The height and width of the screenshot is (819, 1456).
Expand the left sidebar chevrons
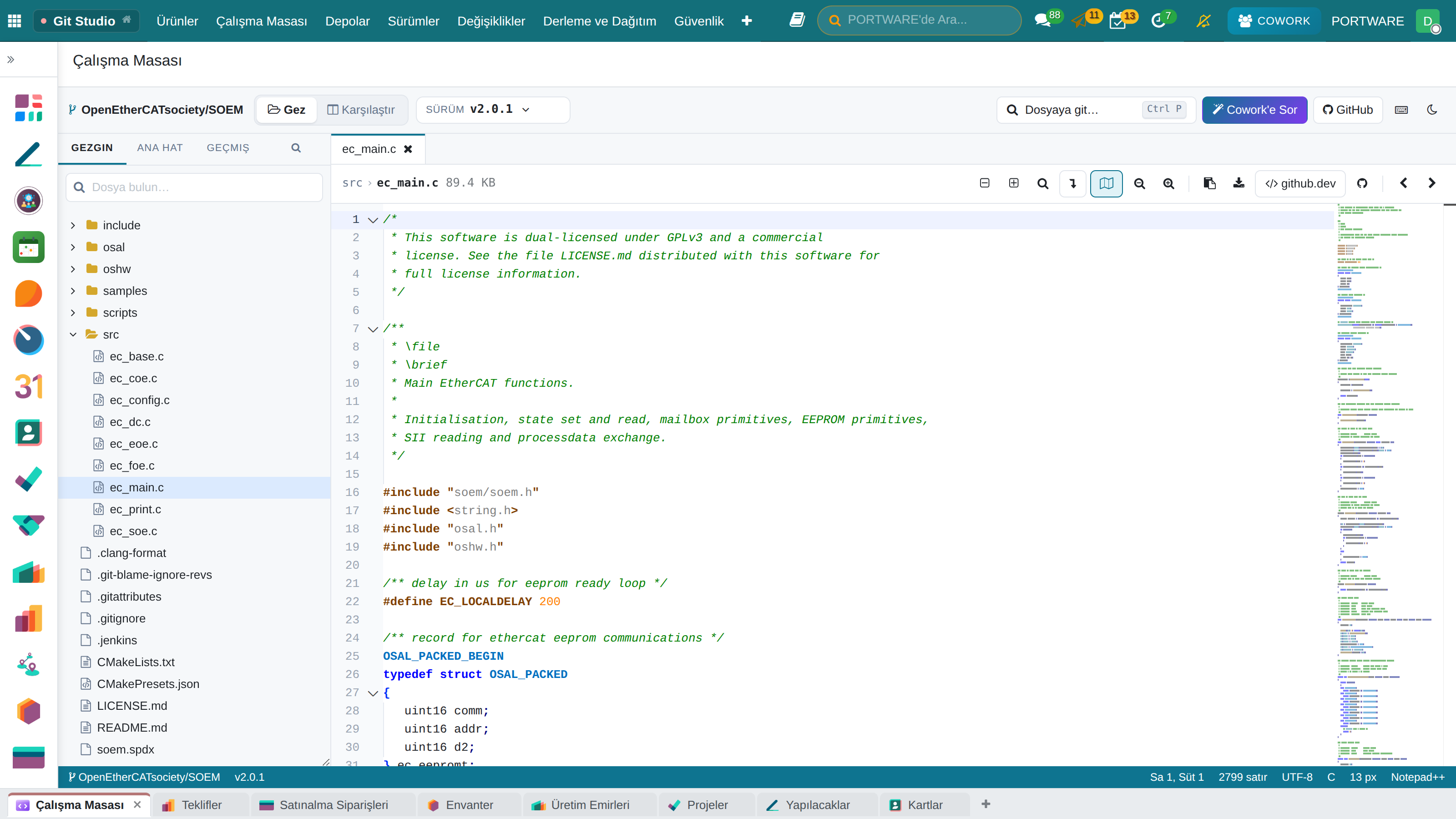pyautogui.click(x=10, y=59)
